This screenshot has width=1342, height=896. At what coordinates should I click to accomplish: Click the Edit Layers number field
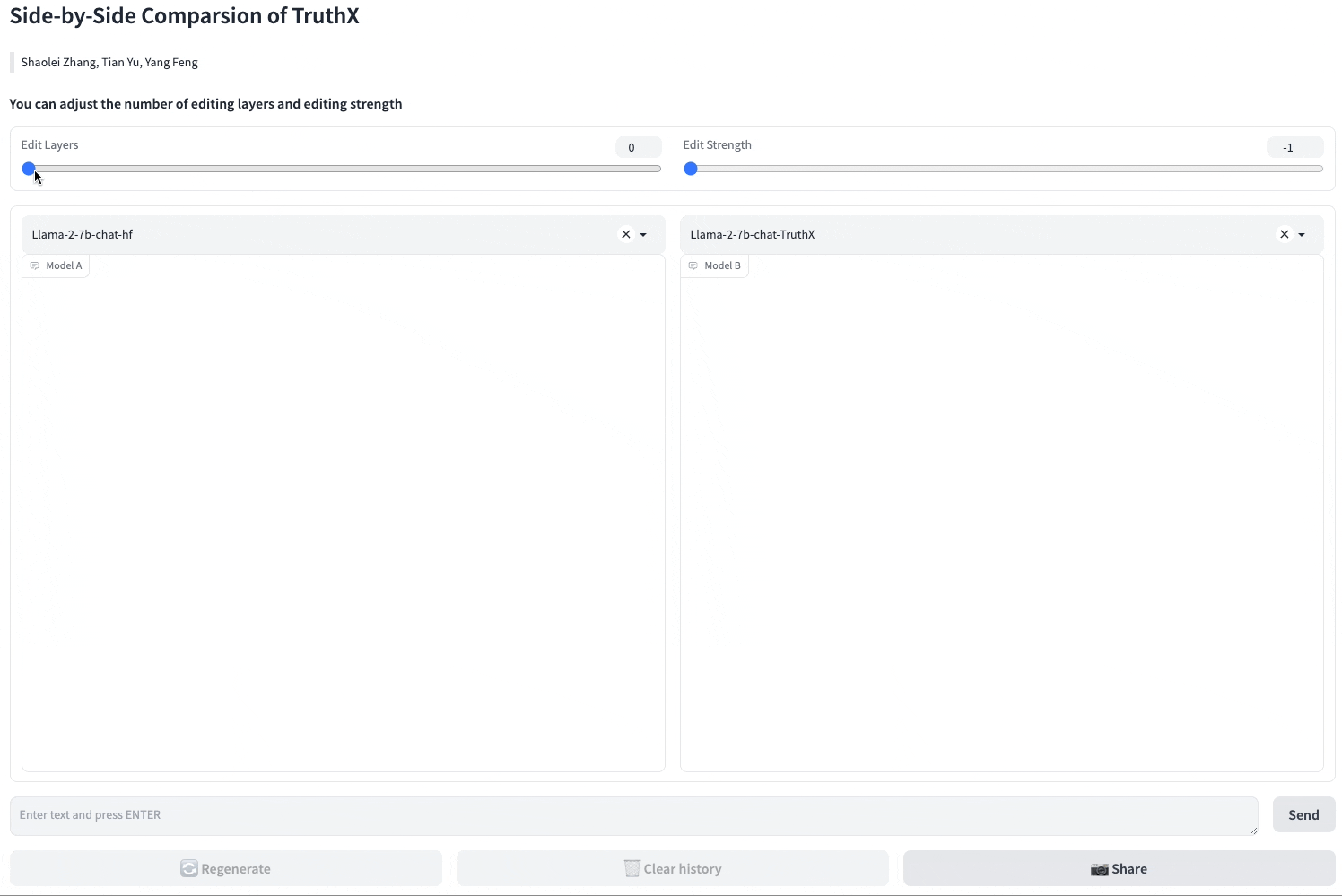[639, 147]
